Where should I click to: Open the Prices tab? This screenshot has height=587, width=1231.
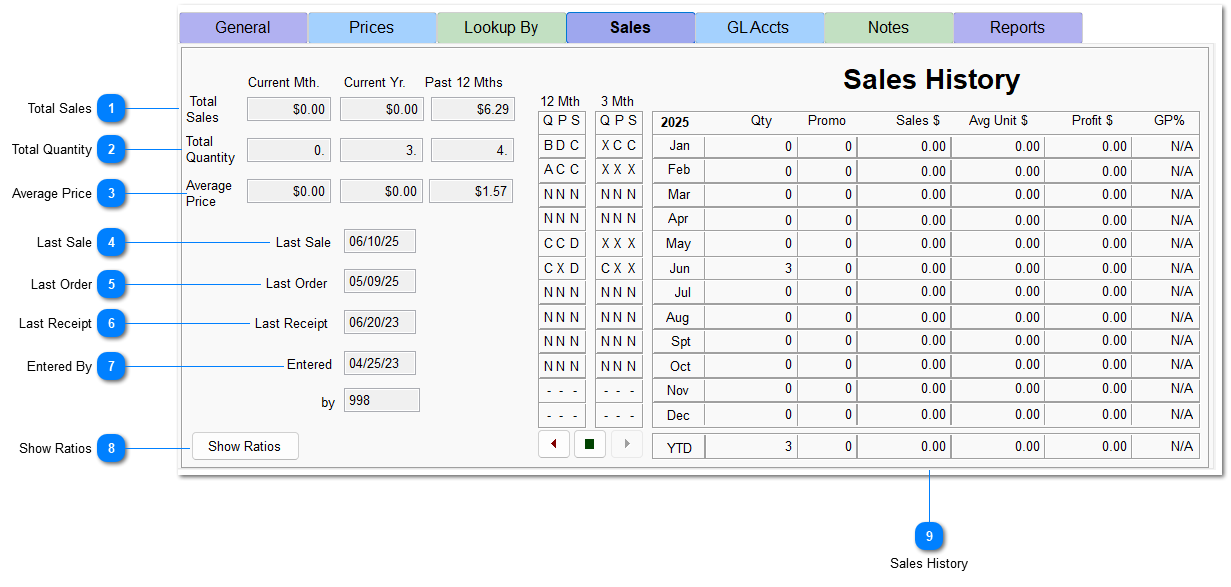[372, 27]
